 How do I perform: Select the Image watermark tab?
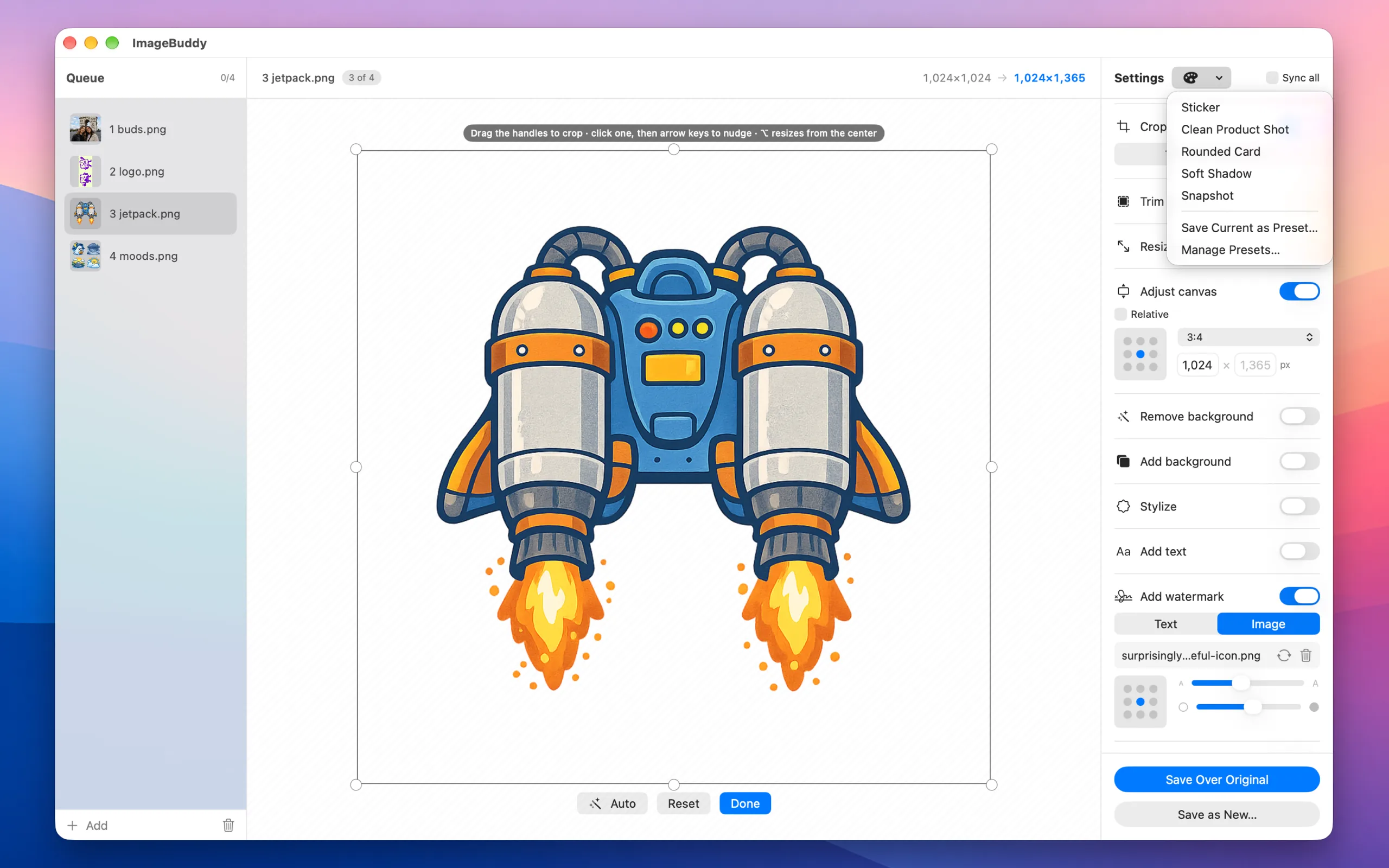click(x=1269, y=624)
